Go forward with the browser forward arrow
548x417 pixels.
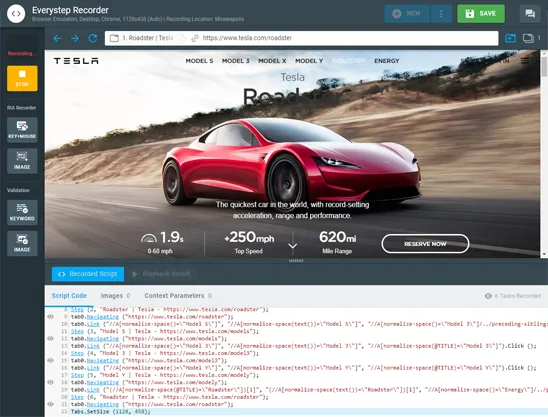coord(75,38)
